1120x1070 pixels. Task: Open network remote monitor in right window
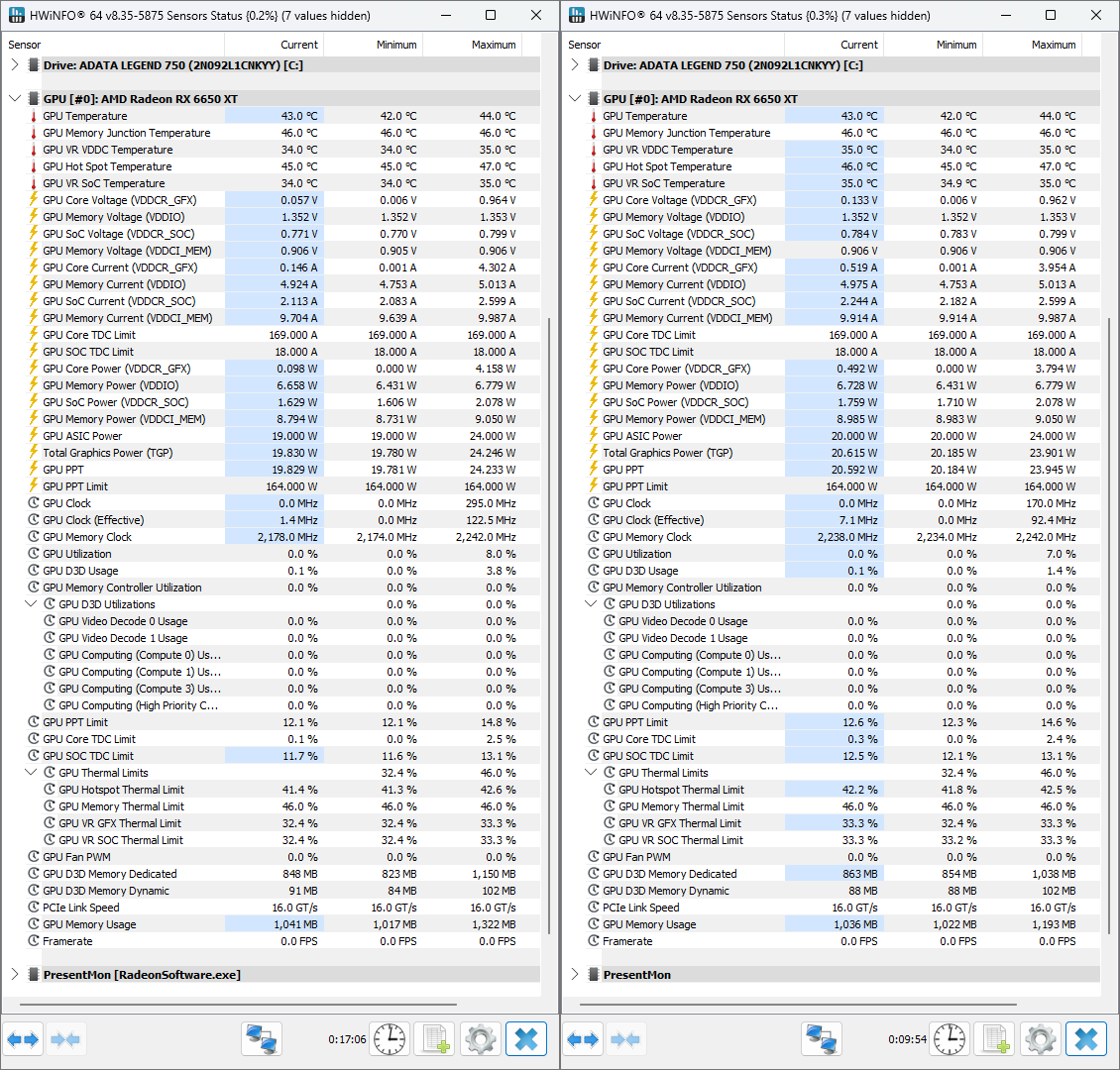click(822, 1039)
